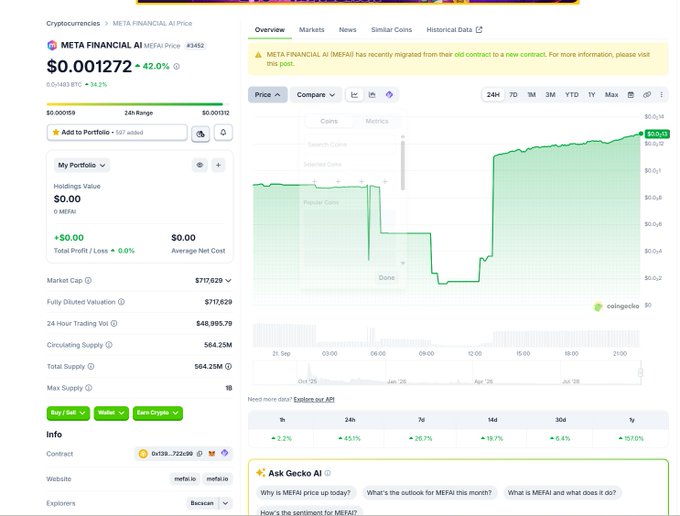Image resolution: width=680 pixels, height=516 pixels.
Task: Open price change info icon next to 42.0%
Action: 177,66
